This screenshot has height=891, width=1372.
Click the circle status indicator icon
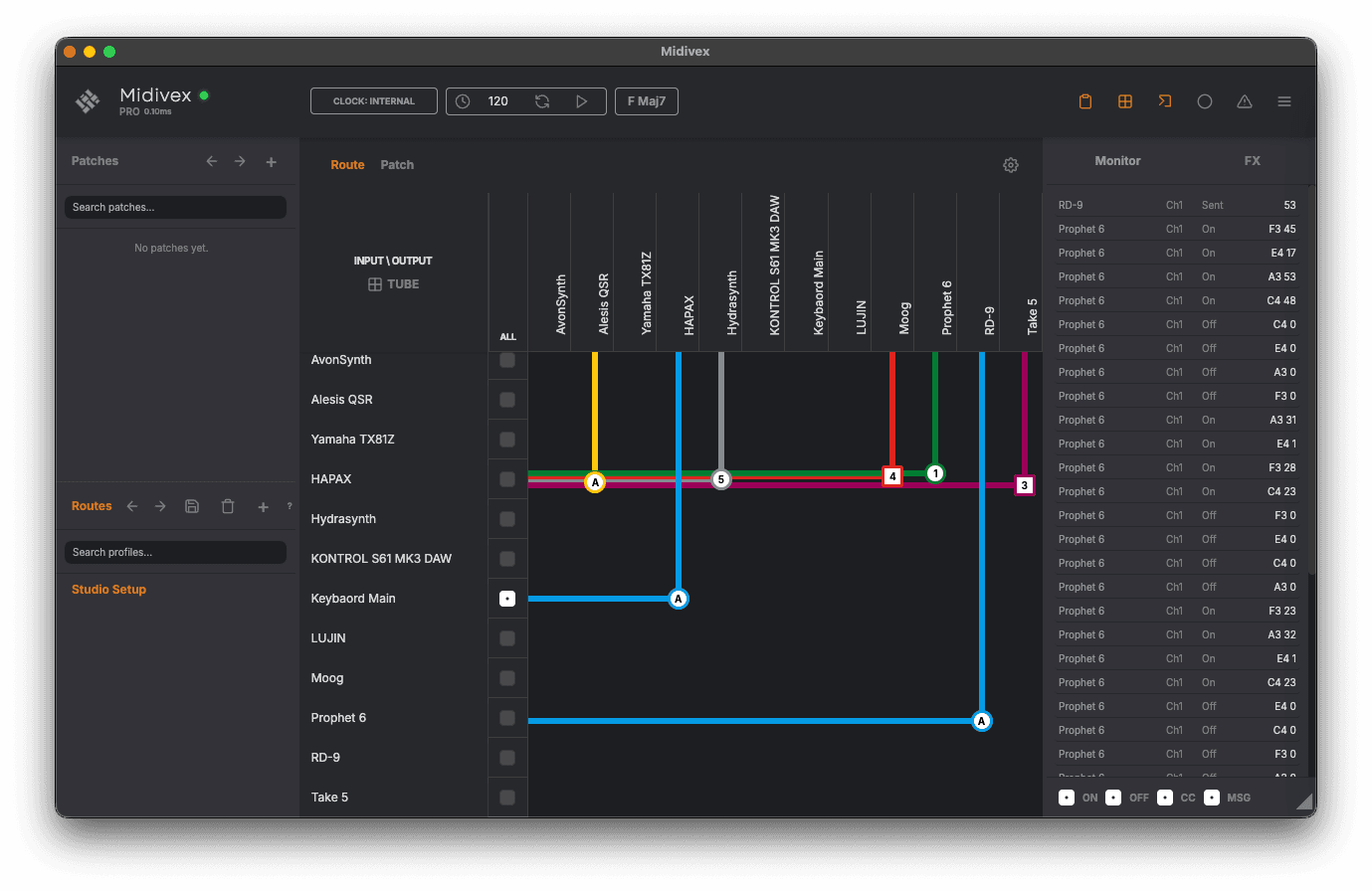click(x=1205, y=100)
